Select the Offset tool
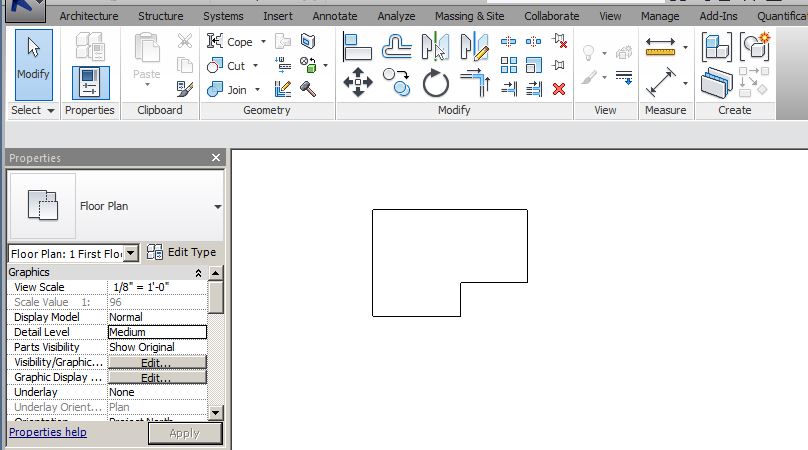 click(x=397, y=46)
